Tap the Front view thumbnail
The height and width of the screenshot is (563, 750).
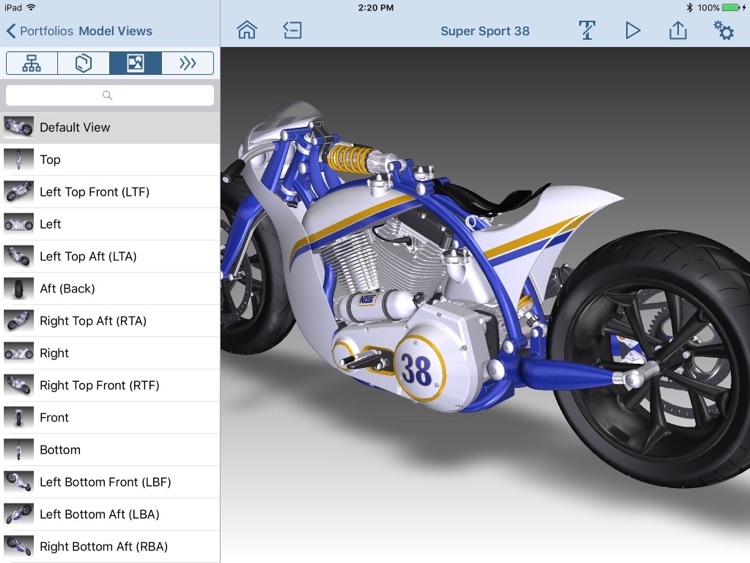(x=19, y=417)
